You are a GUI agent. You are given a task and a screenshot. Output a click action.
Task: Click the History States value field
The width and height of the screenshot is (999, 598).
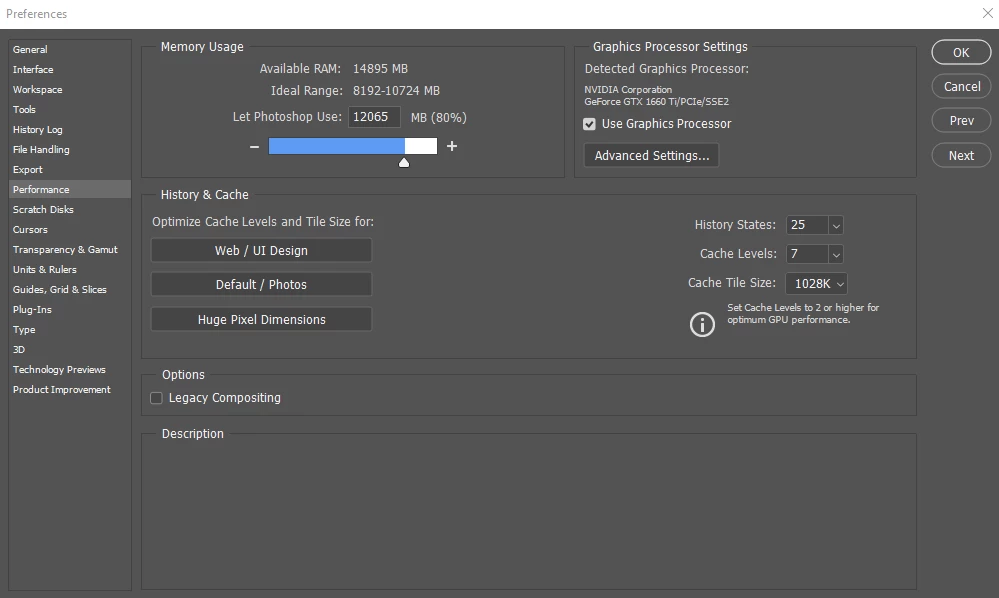(x=807, y=225)
